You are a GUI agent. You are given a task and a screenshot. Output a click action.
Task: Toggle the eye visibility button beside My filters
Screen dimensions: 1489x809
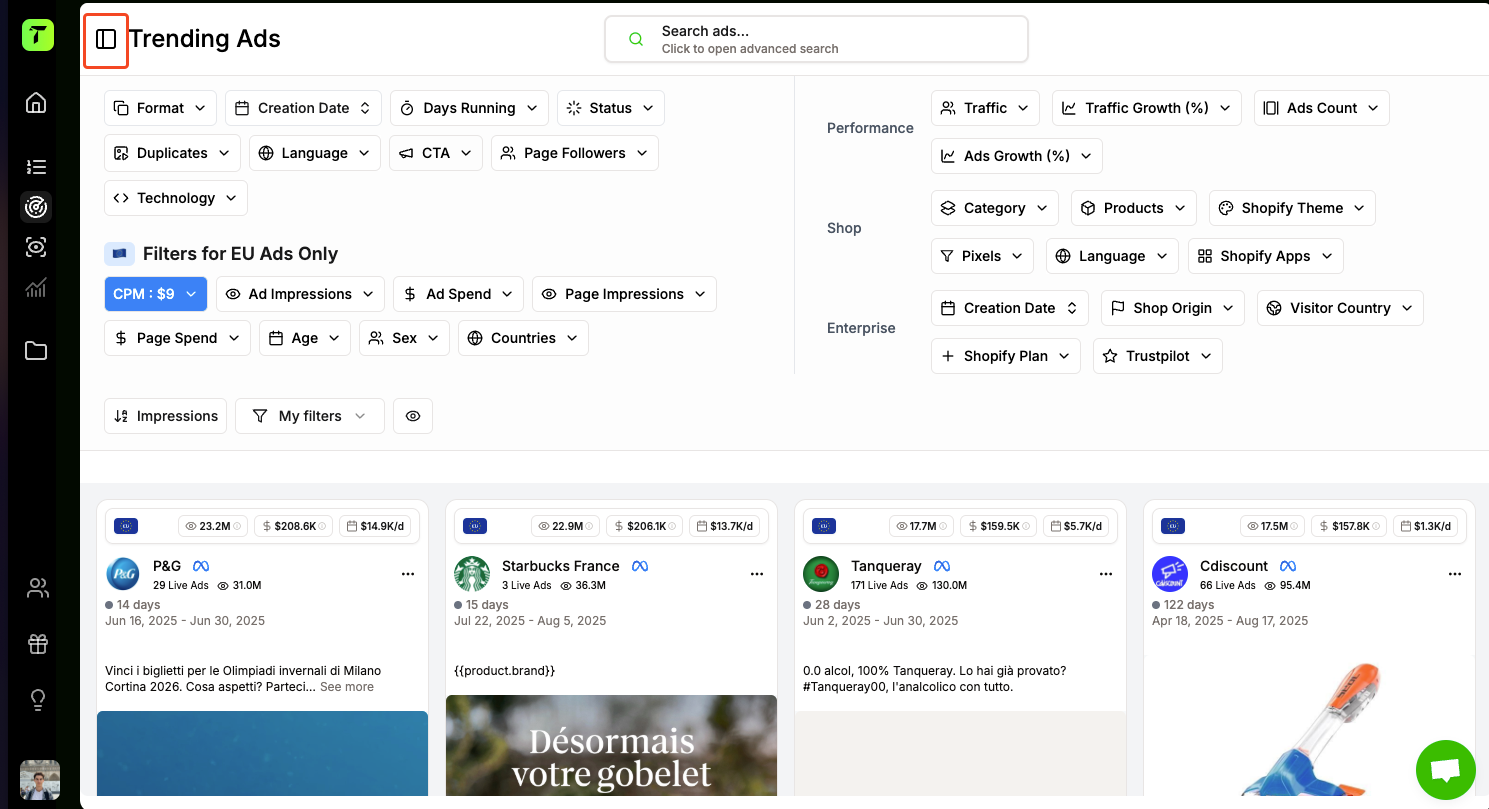point(413,416)
